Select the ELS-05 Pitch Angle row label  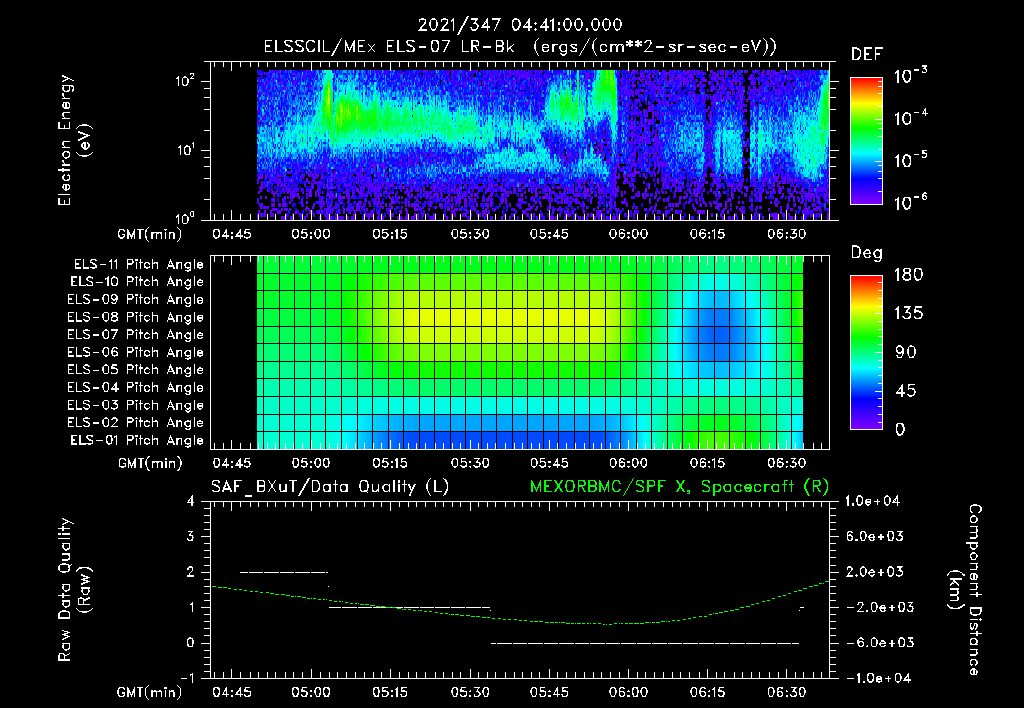[135, 370]
